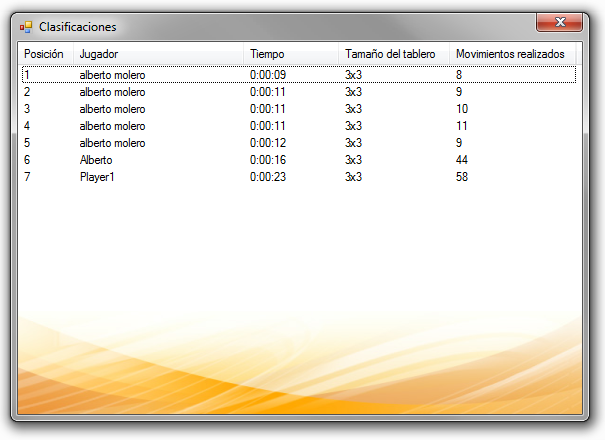Click the Tamaño del tablero column header
Viewport: 605px width, 440px height.
point(394,54)
